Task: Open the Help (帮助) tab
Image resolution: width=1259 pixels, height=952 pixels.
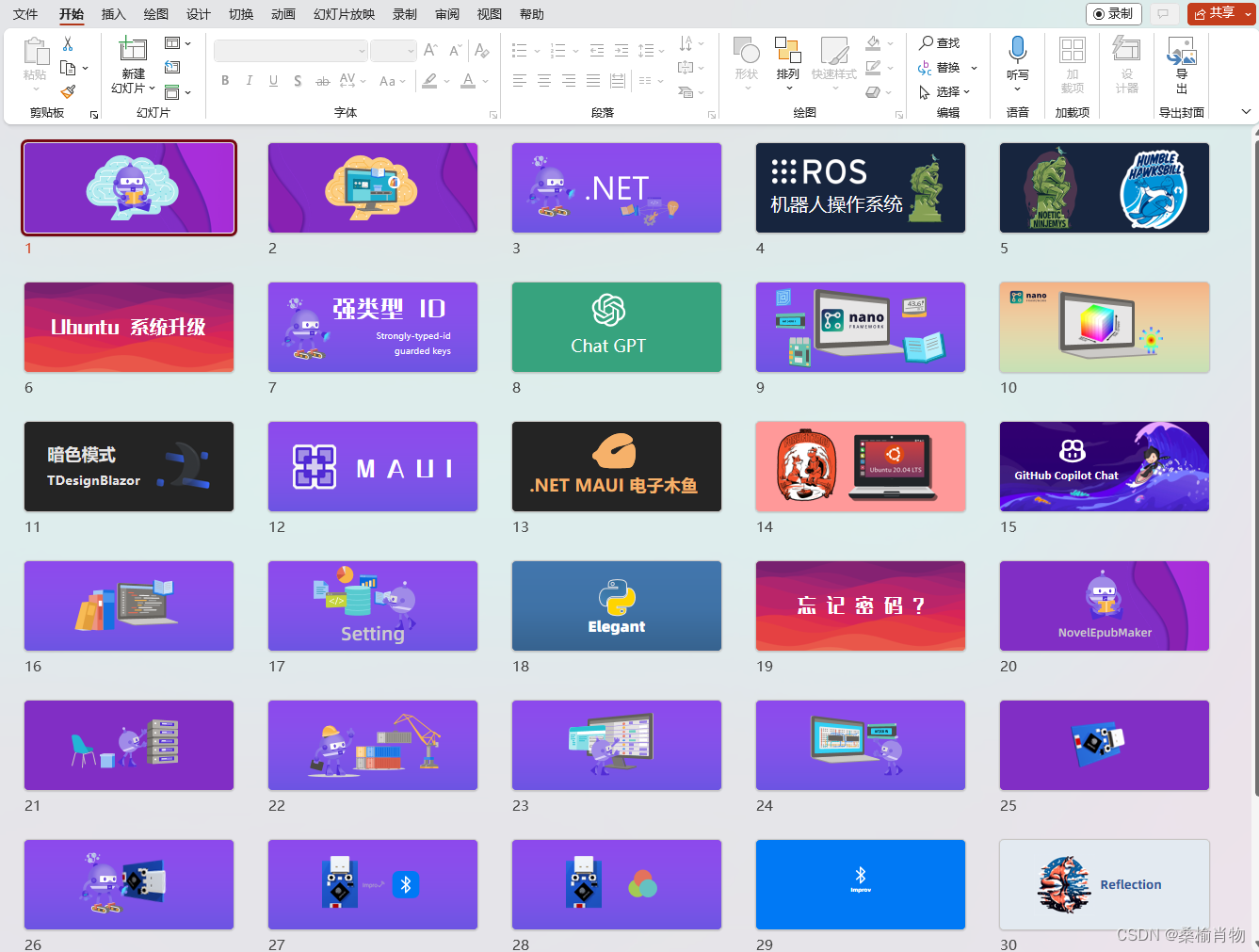Action: 532,14
